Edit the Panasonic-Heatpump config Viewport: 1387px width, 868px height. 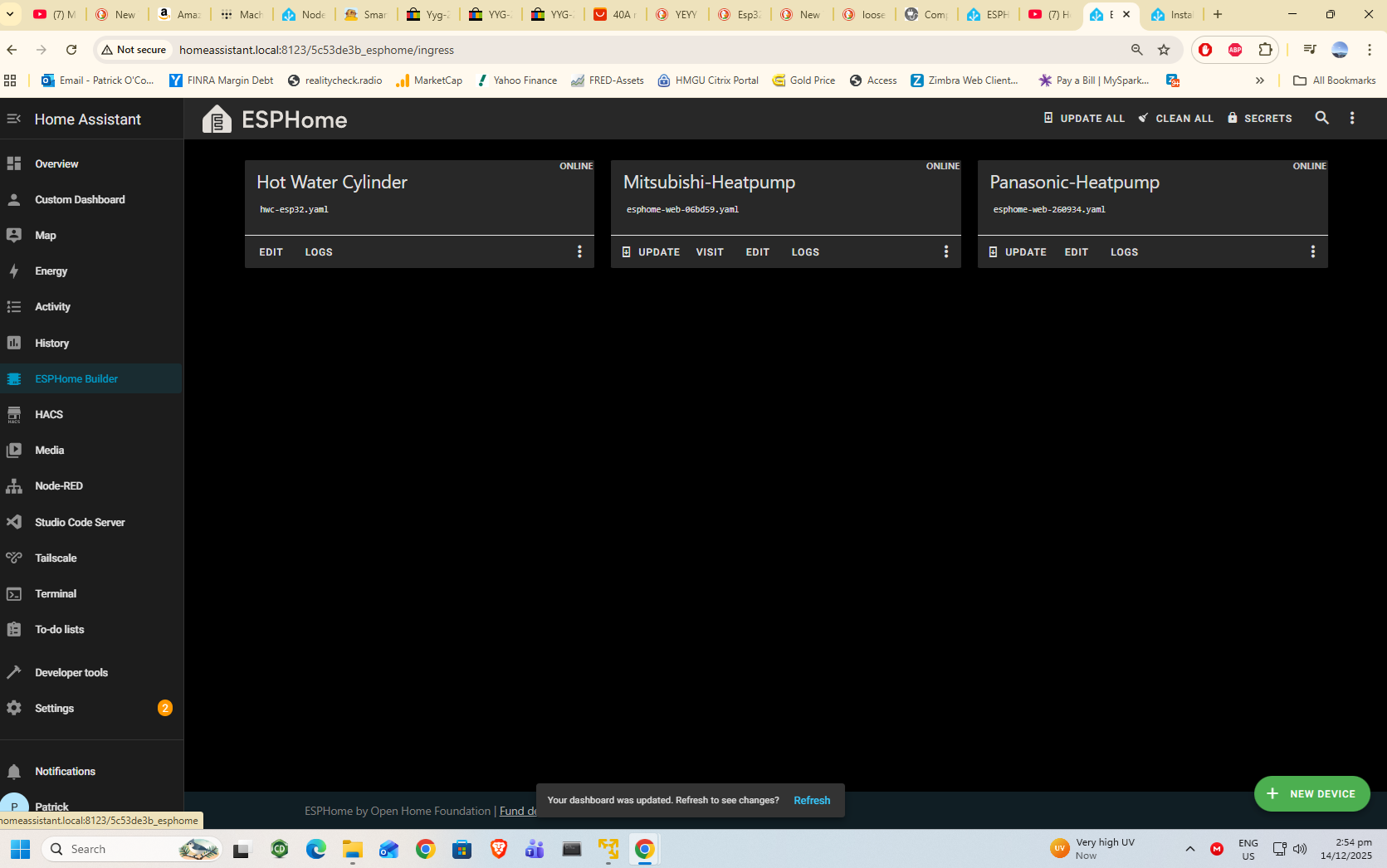tap(1077, 252)
